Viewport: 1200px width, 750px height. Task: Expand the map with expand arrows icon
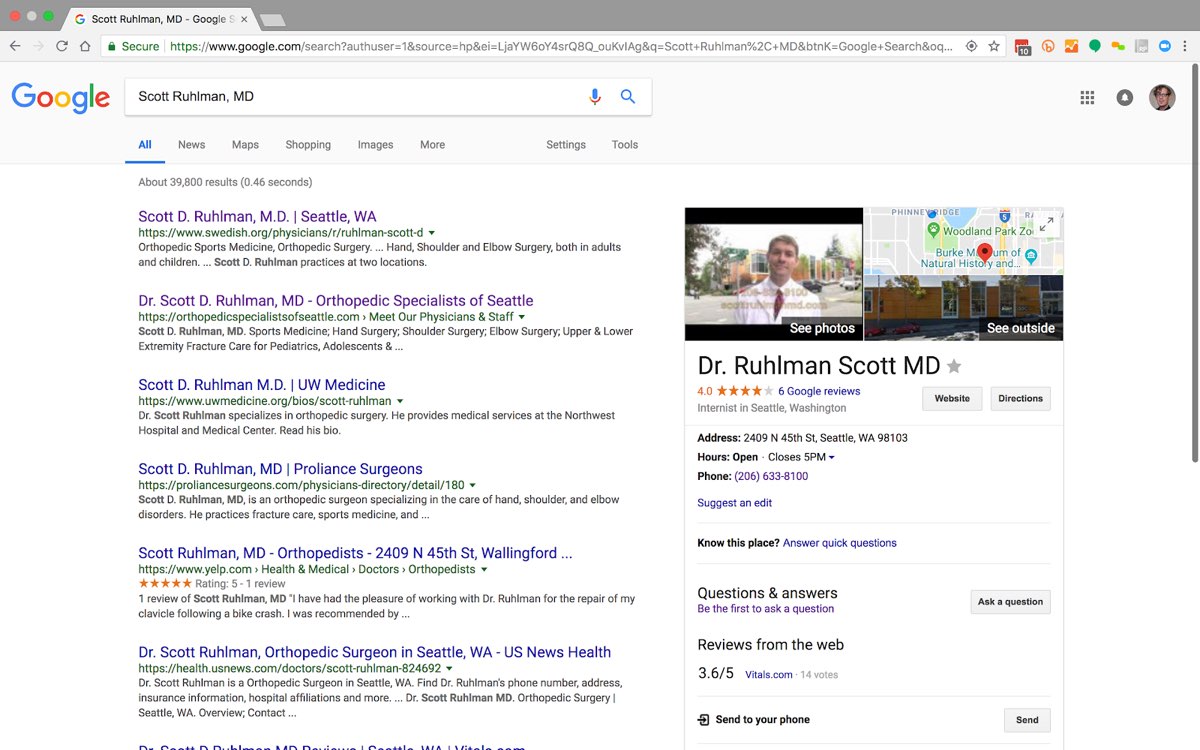1046,225
